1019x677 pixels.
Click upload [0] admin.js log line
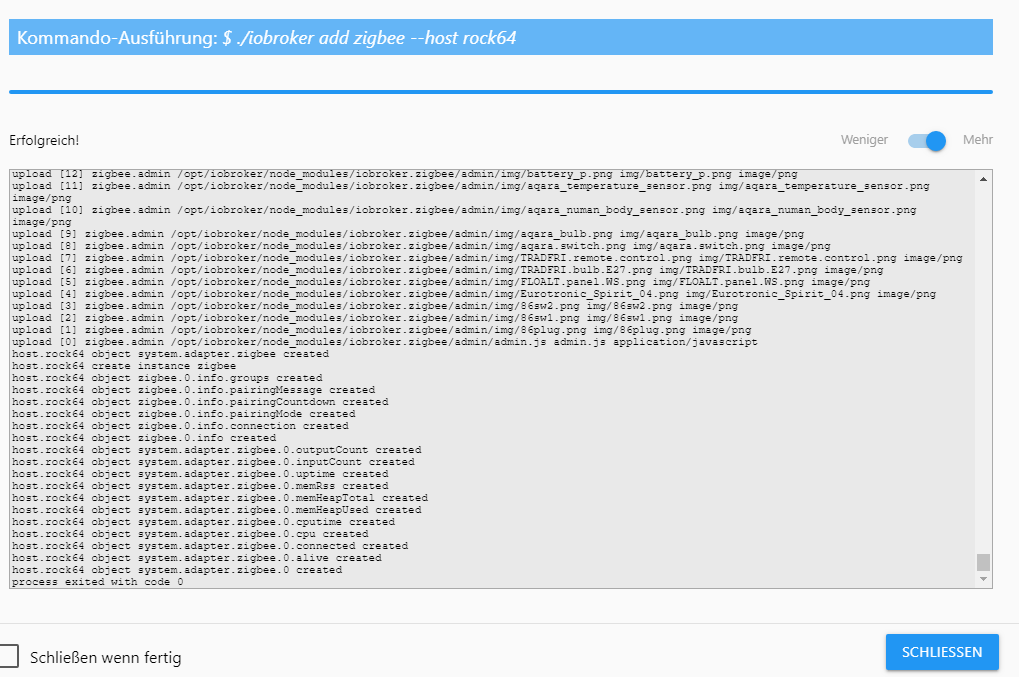point(384,342)
